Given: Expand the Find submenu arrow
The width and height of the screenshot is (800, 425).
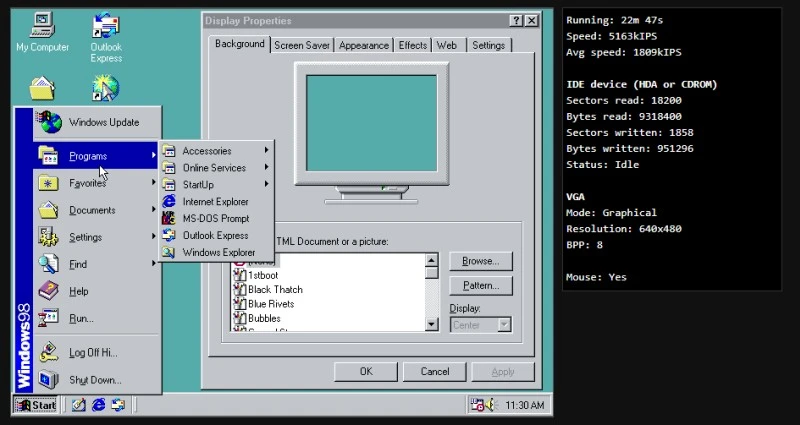Looking at the screenshot, I should click(x=154, y=263).
